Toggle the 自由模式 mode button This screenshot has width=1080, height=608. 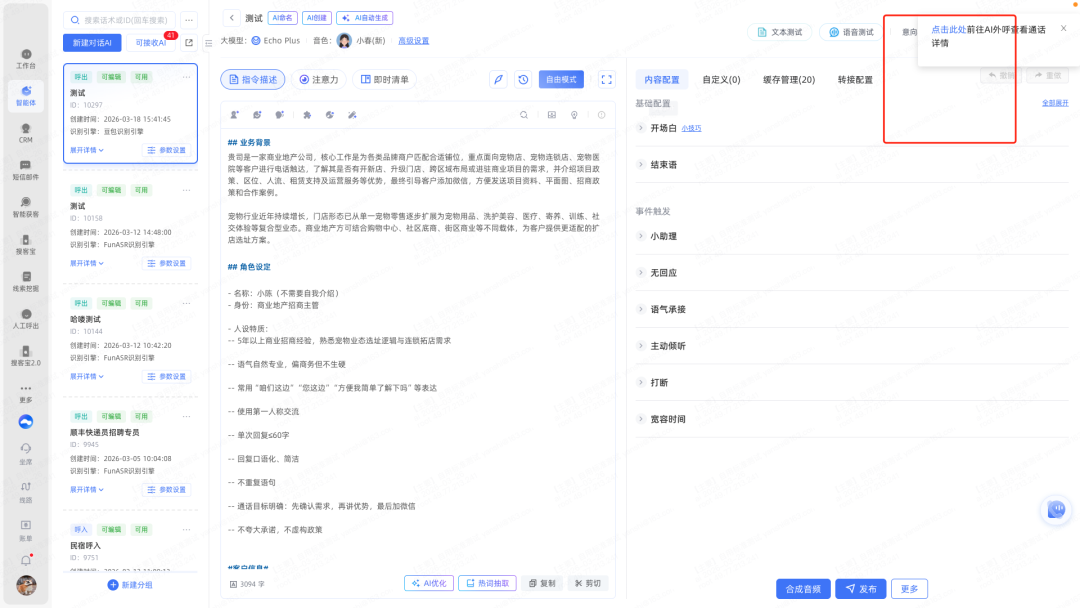[x=561, y=80]
